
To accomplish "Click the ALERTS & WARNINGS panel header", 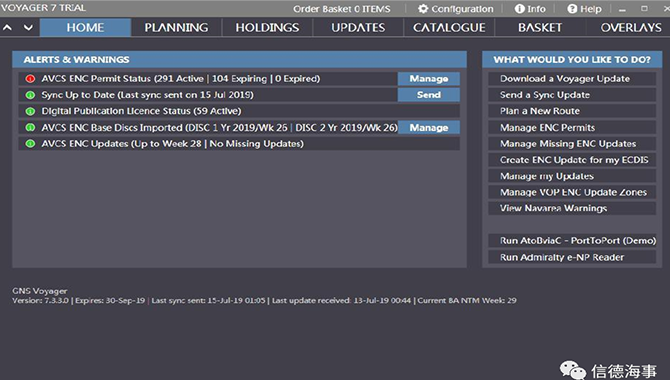I will (239, 59).
